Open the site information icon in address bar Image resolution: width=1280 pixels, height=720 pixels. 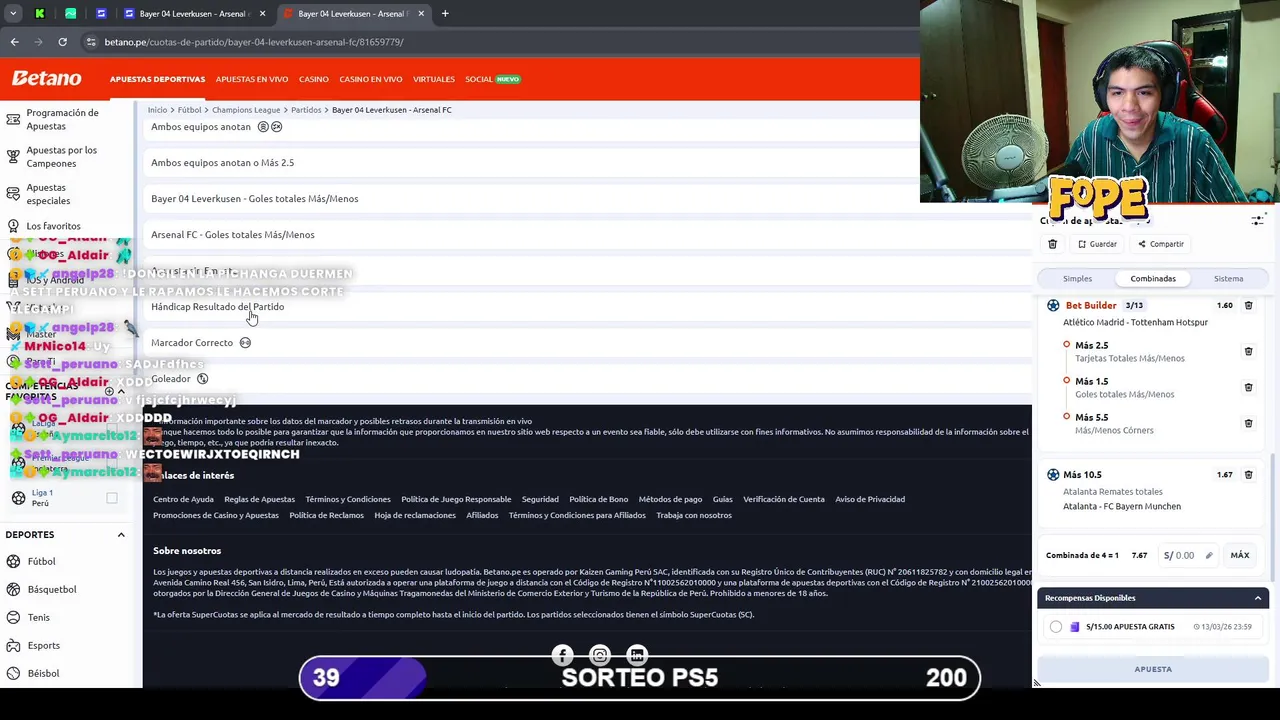point(91,42)
